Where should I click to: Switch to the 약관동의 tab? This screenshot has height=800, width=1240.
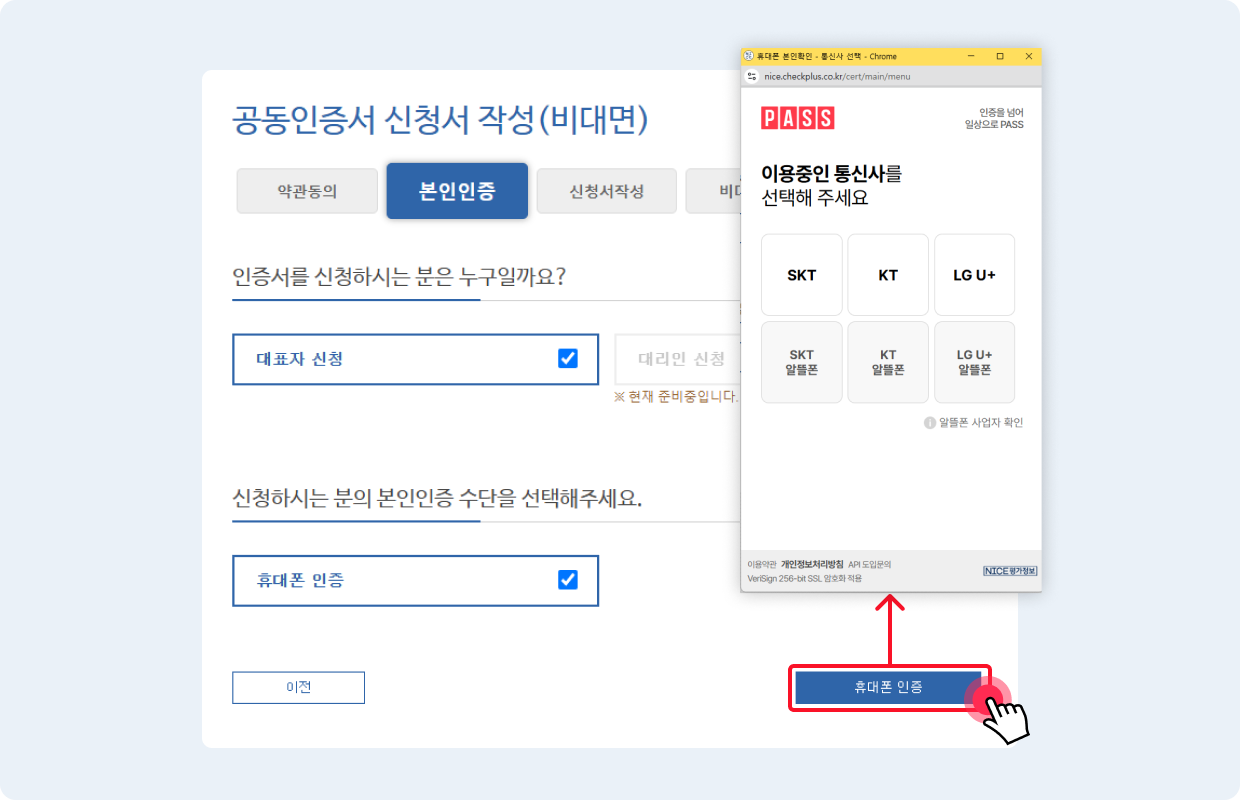click(x=306, y=191)
